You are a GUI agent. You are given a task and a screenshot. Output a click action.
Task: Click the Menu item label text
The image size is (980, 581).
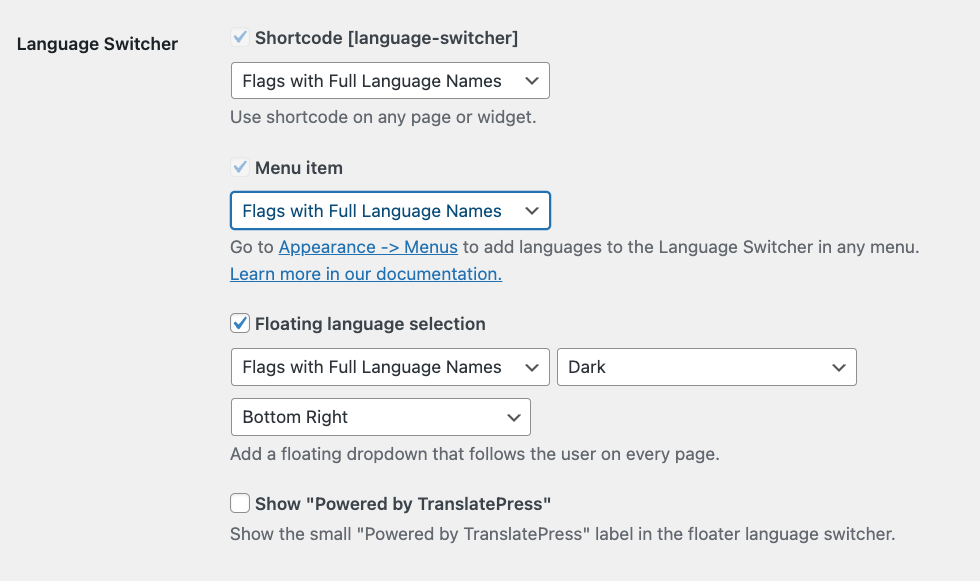pyautogui.click(x=299, y=167)
